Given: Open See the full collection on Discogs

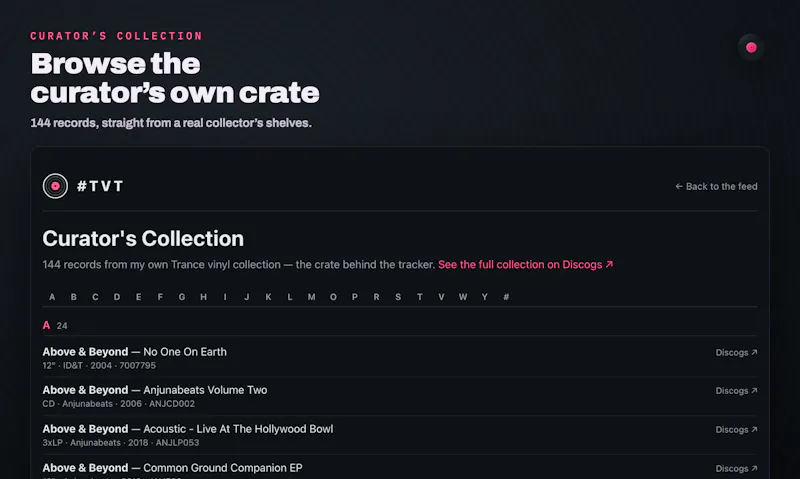Looking at the screenshot, I should click(526, 265).
